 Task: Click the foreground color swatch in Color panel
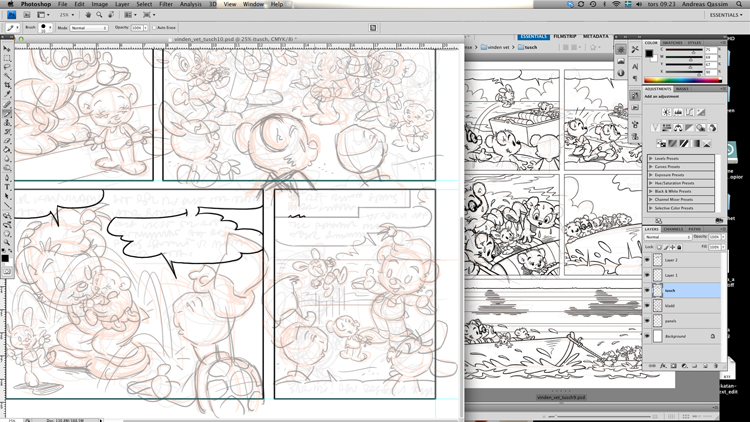point(649,54)
